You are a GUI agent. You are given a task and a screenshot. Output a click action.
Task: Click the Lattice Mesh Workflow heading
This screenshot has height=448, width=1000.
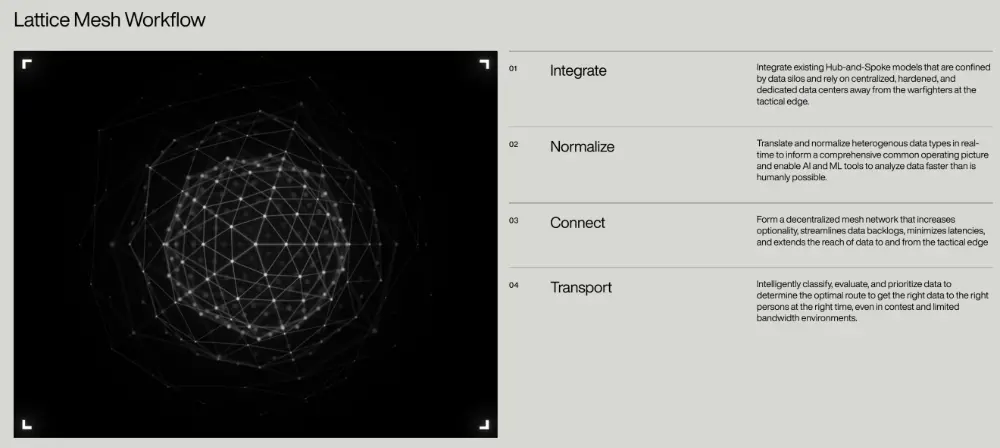tap(111, 21)
